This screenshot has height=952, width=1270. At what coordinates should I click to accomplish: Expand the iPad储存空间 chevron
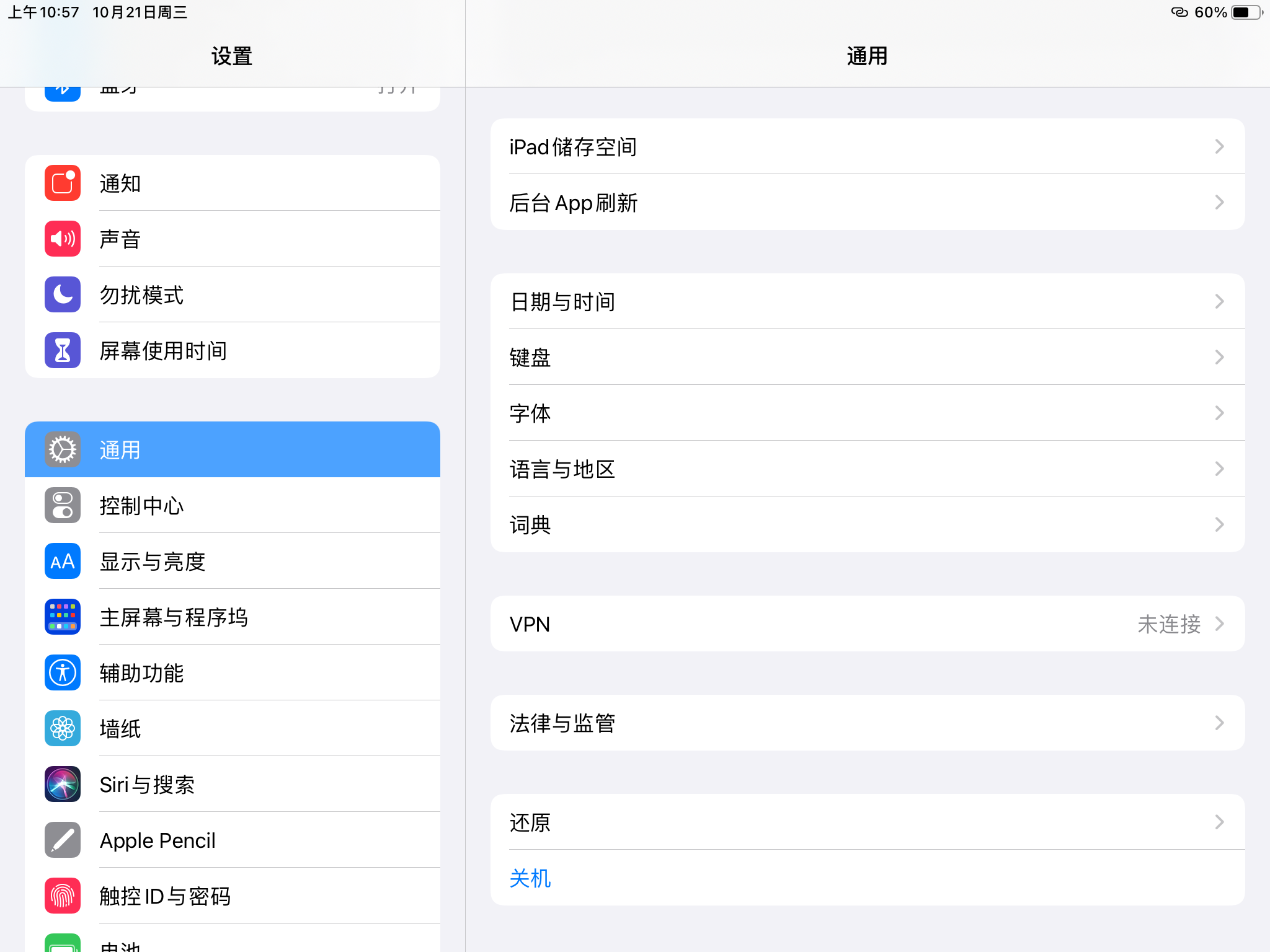pos(1219,146)
